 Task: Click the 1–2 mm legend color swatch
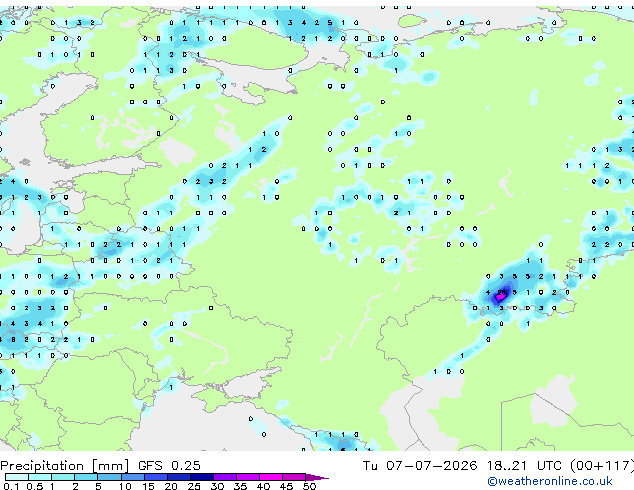click(x=63, y=477)
